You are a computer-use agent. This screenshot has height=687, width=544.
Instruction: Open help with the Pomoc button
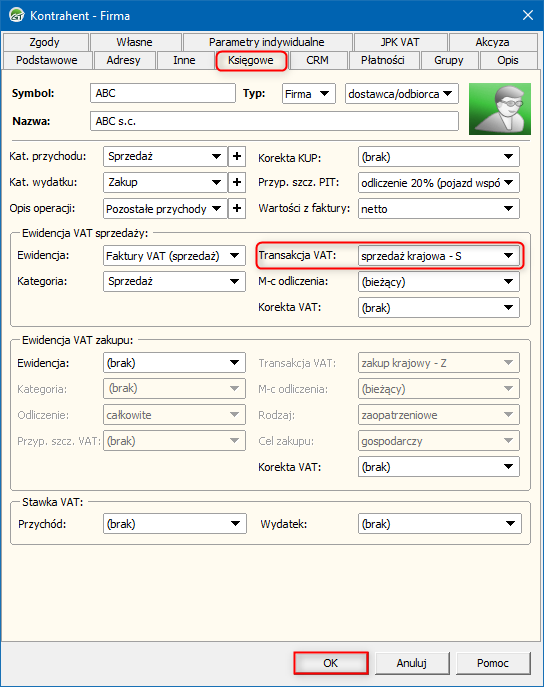tap(493, 663)
